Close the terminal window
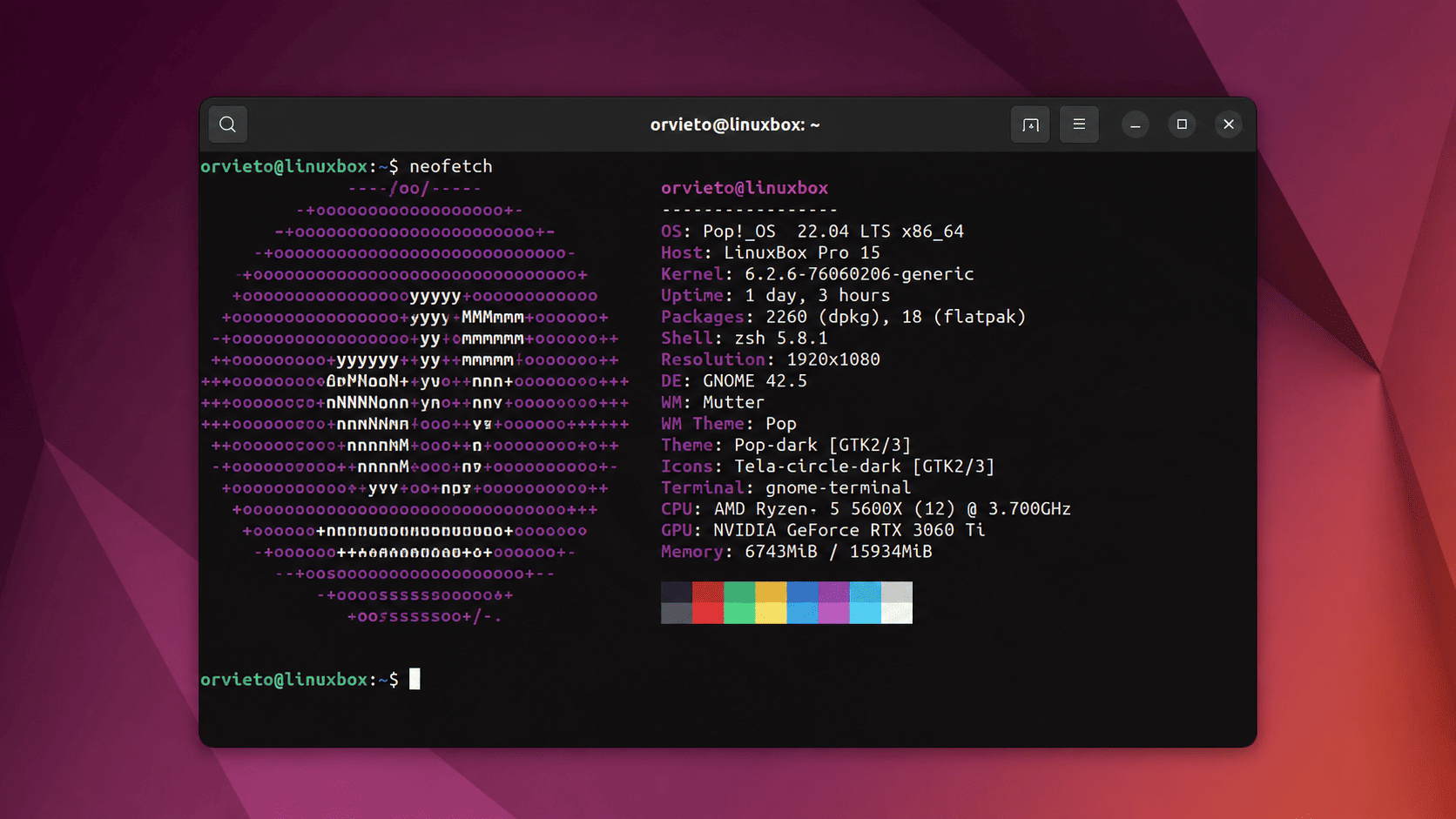1456x819 pixels. [1229, 124]
